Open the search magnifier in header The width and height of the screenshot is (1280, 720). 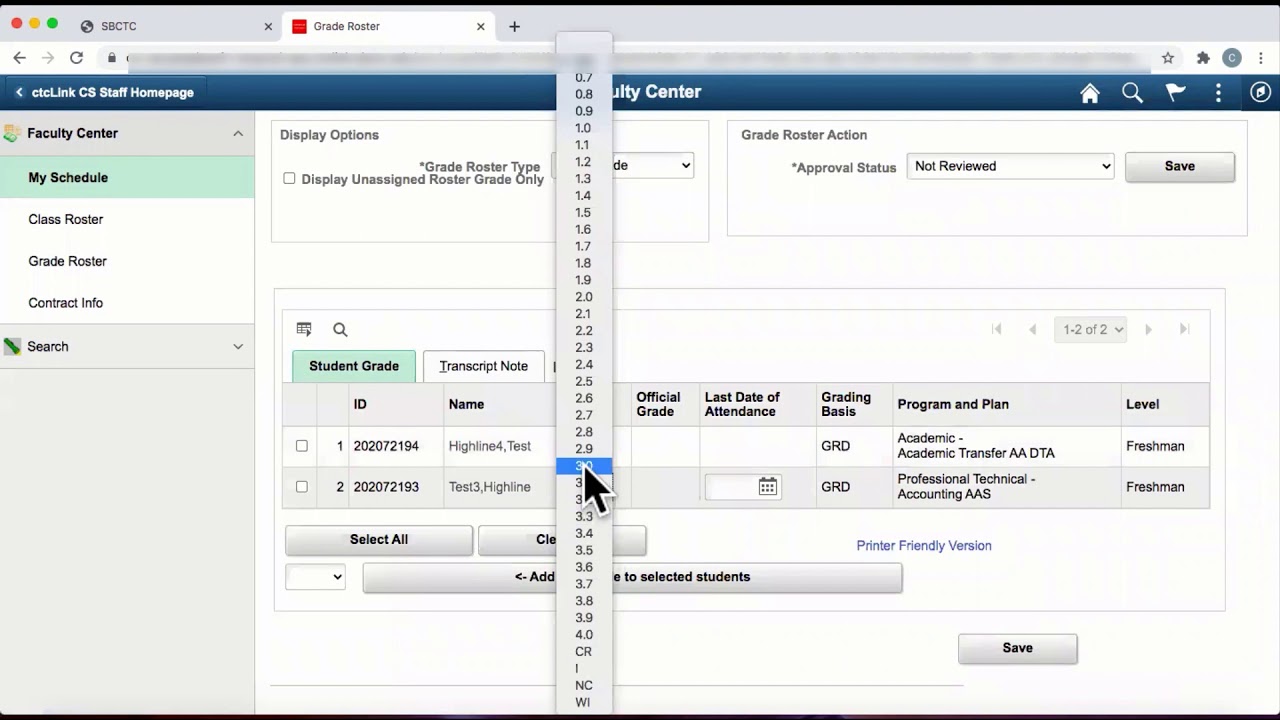click(x=1132, y=93)
